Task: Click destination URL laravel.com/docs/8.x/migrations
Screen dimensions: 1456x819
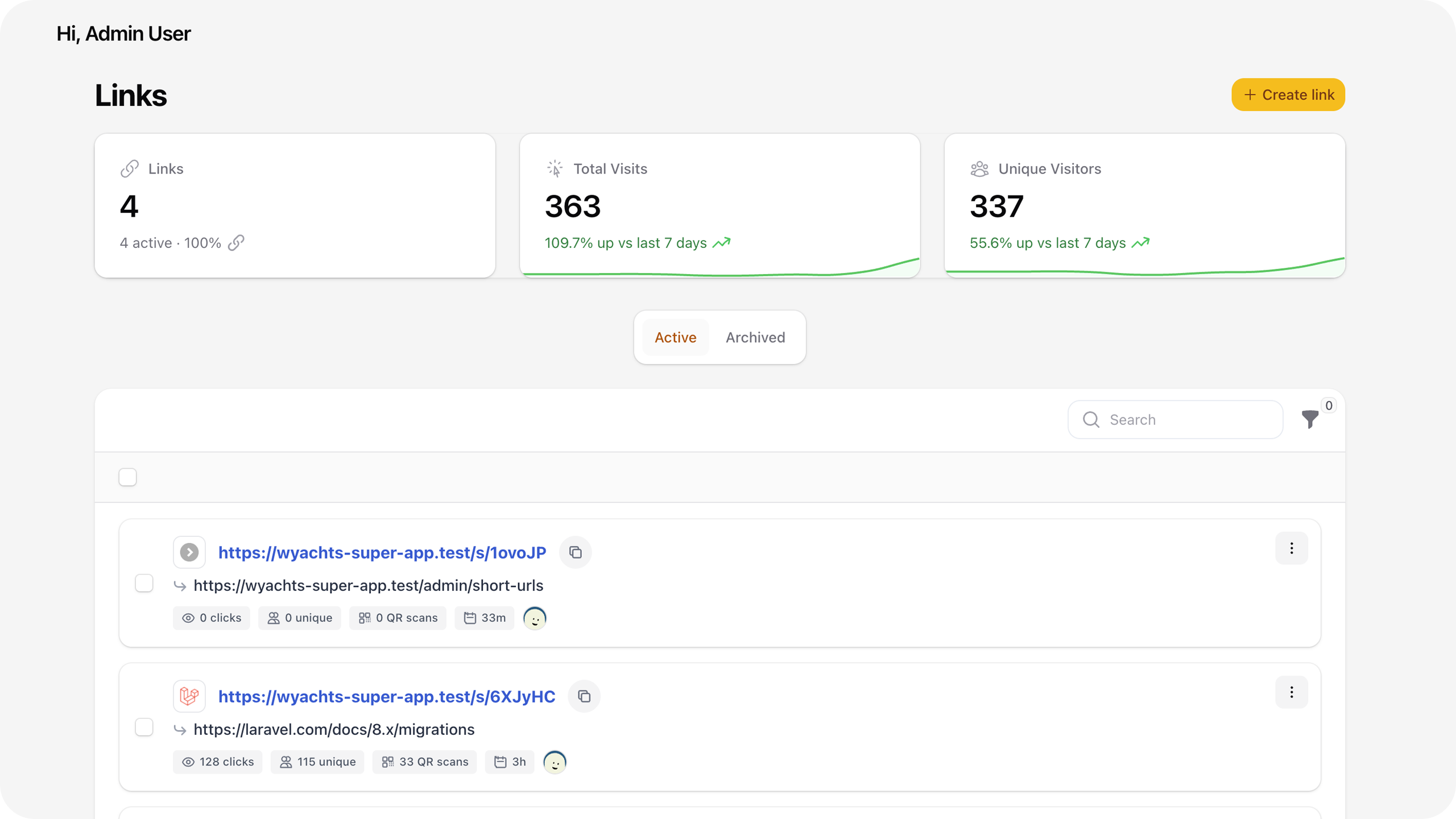Action: coord(334,729)
